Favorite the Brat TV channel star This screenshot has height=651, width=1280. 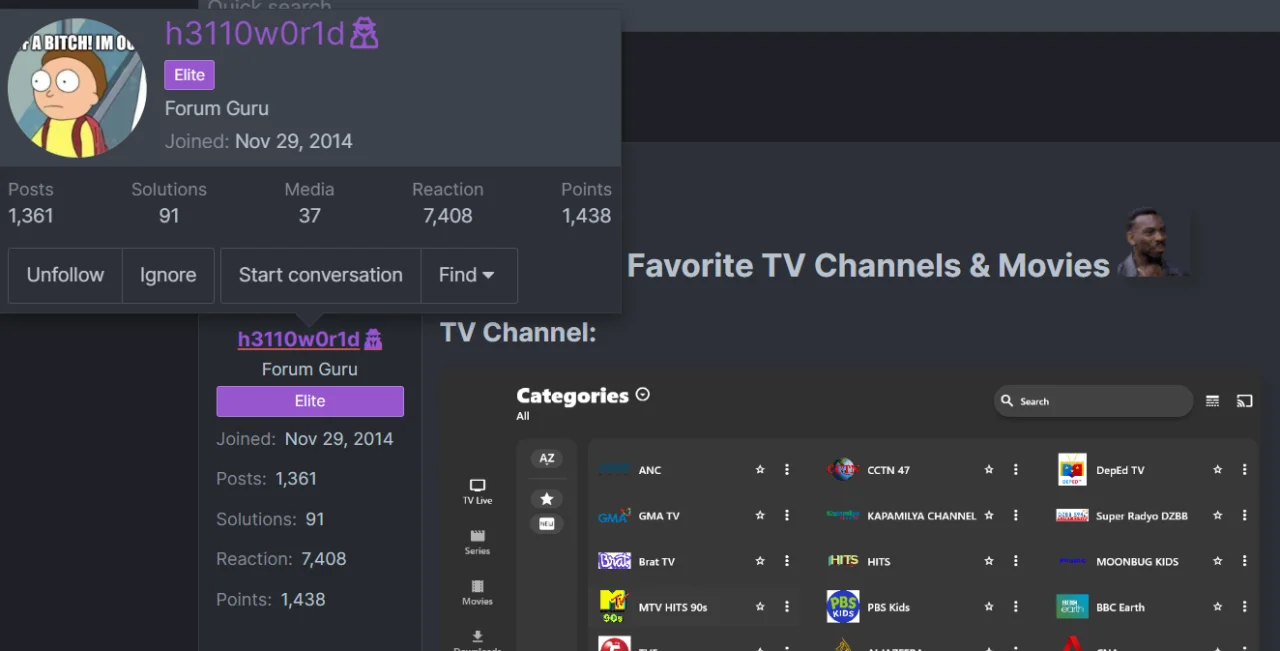coord(760,561)
